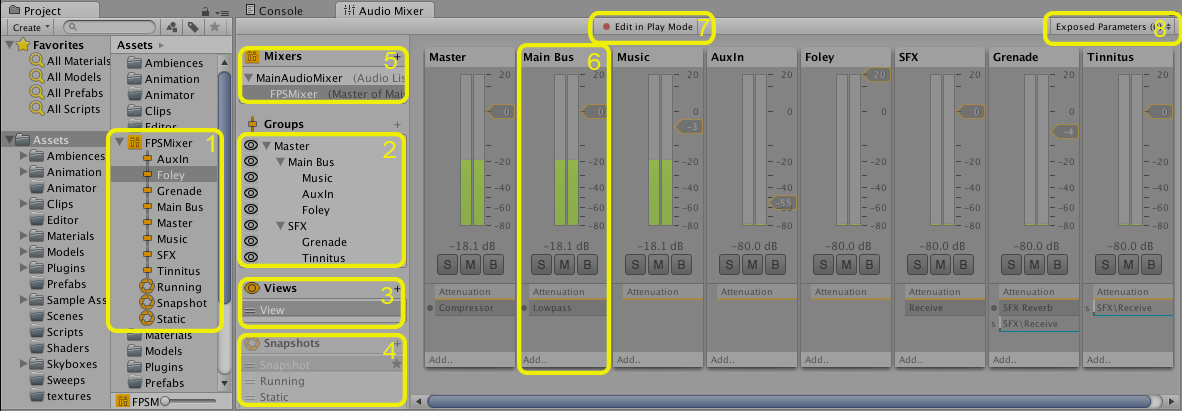Collapse the Favorites section
The width and height of the screenshot is (1182, 411).
pos(10,45)
